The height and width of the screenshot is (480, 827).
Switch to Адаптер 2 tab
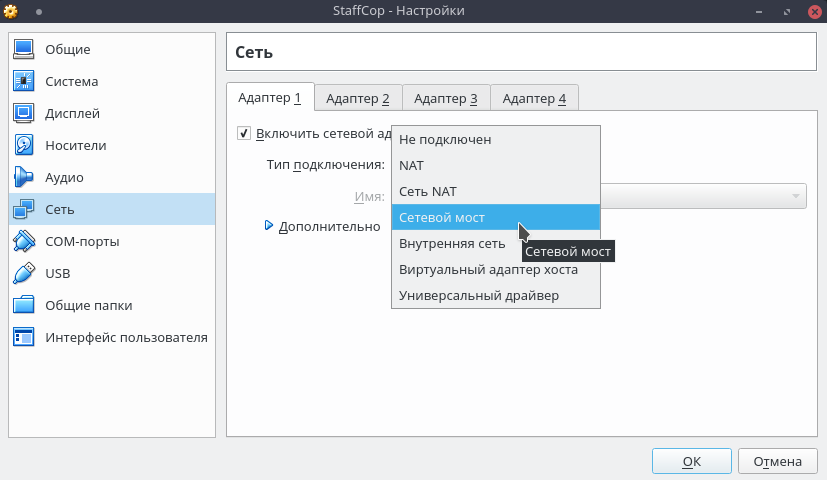[x=358, y=98]
